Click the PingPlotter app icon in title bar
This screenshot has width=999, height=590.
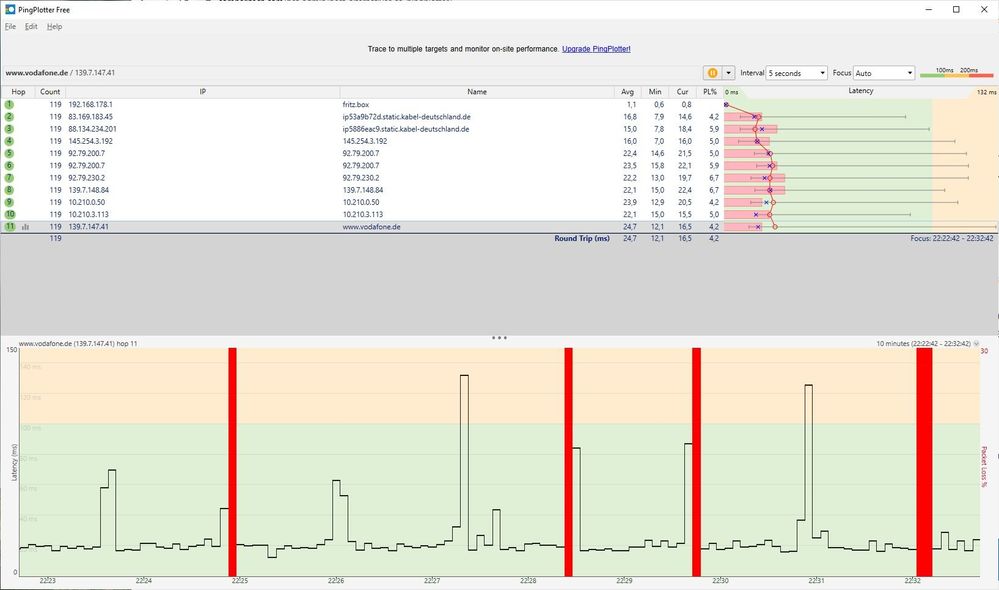click(10, 10)
